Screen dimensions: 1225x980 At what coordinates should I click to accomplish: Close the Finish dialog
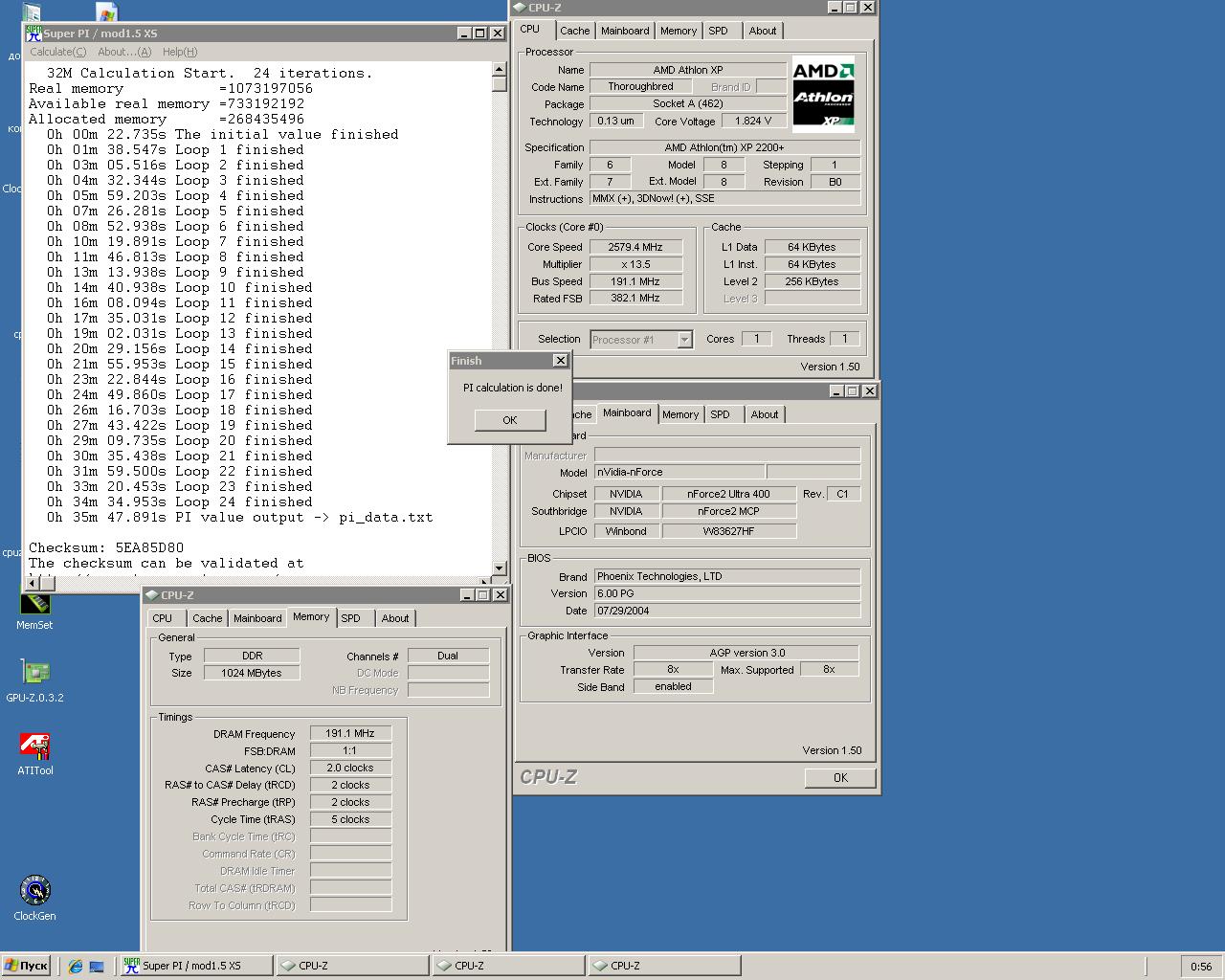pyautogui.click(x=560, y=361)
